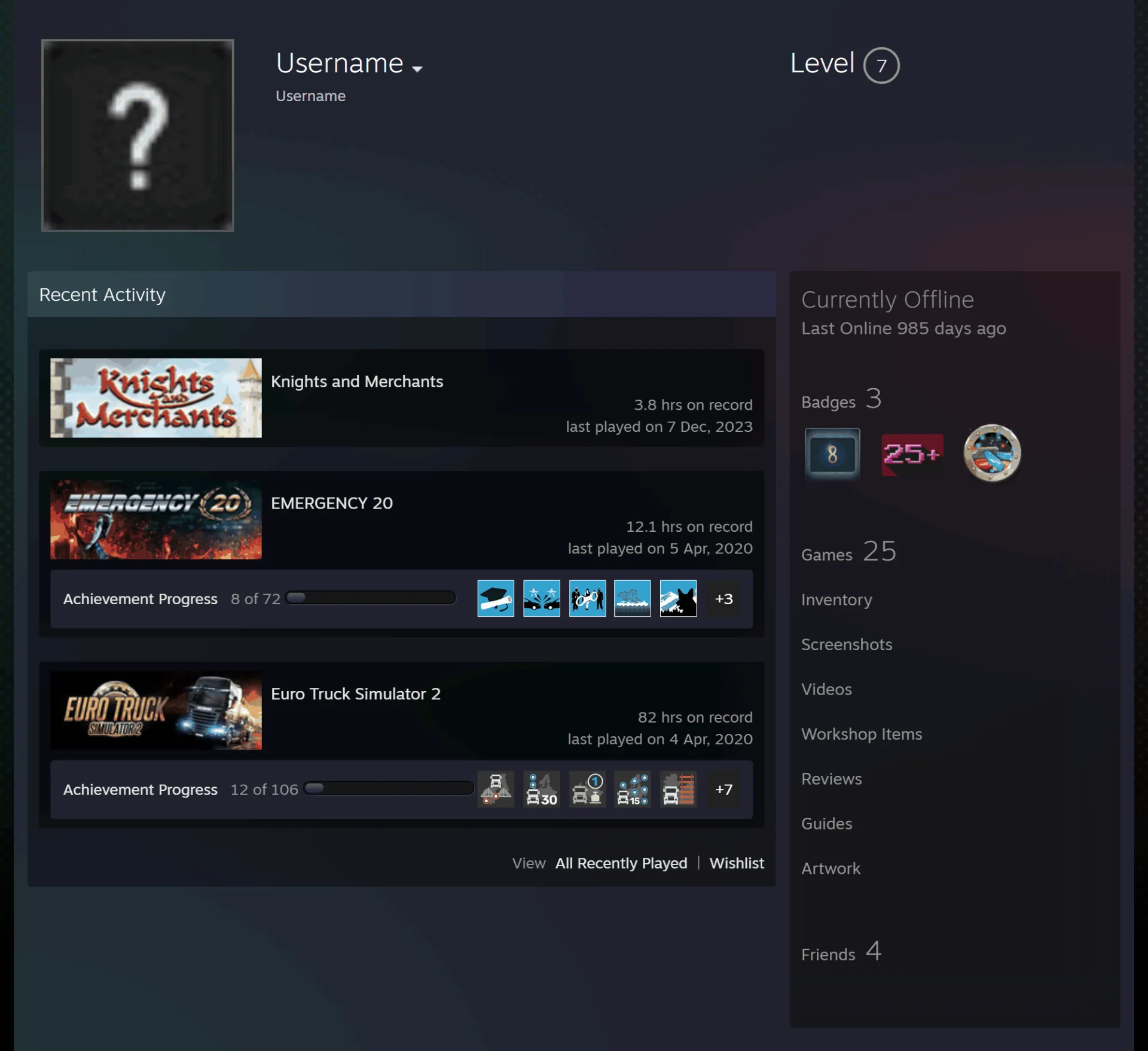This screenshot has width=1148, height=1051.
Task: Select the black cat achievement icon
Action: (678, 598)
